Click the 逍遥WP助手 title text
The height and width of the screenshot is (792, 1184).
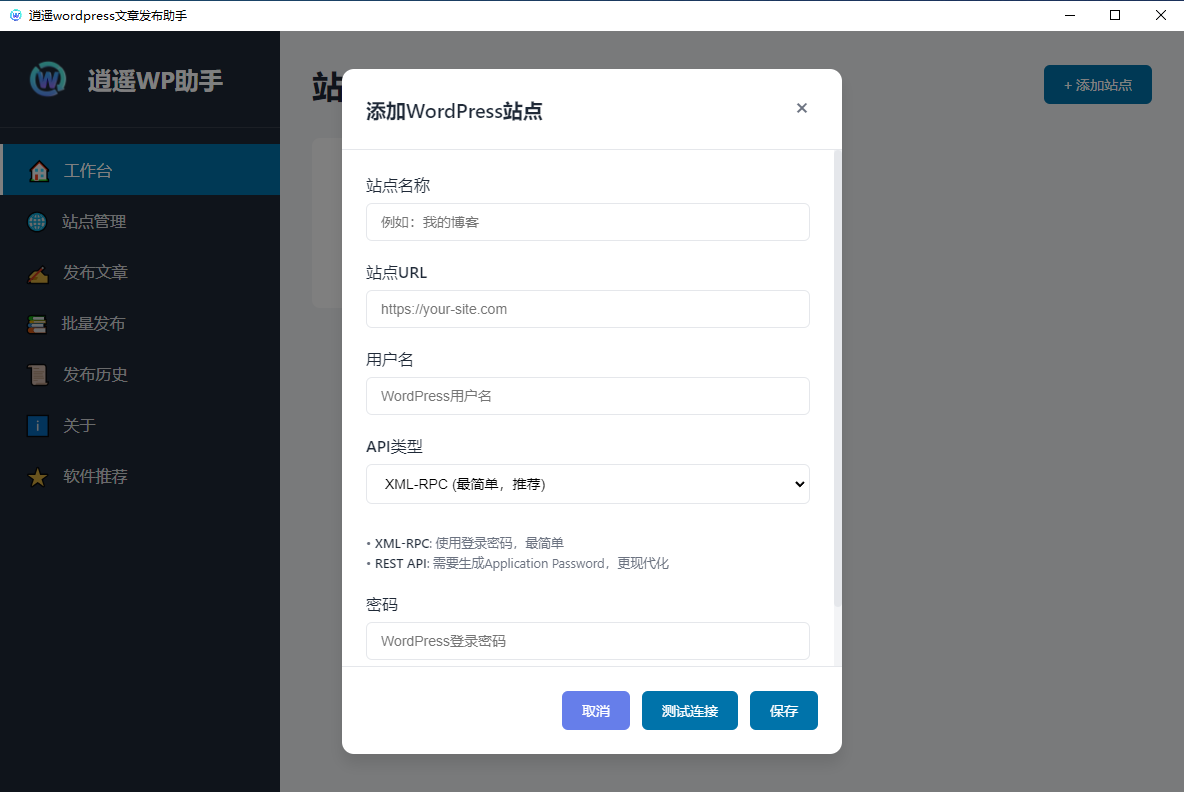pyautogui.click(x=156, y=80)
